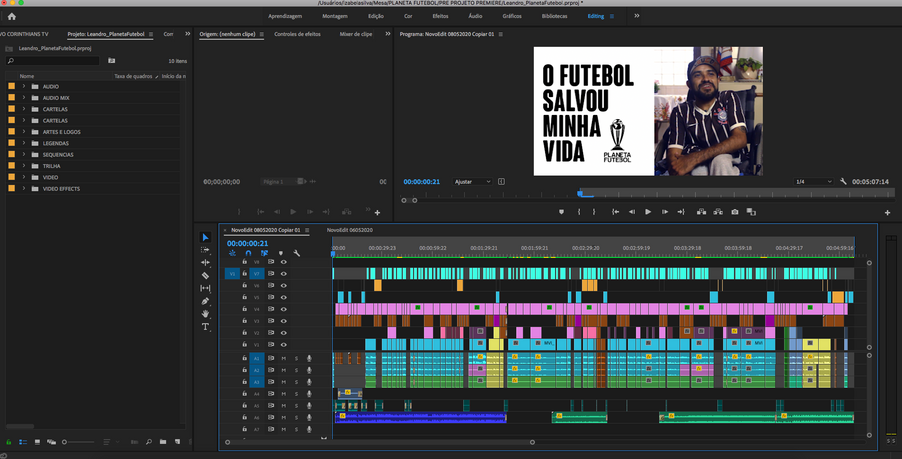The width and height of the screenshot is (902, 459).
Task: Switch to the Áudio workspace tab
Action: click(x=475, y=16)
